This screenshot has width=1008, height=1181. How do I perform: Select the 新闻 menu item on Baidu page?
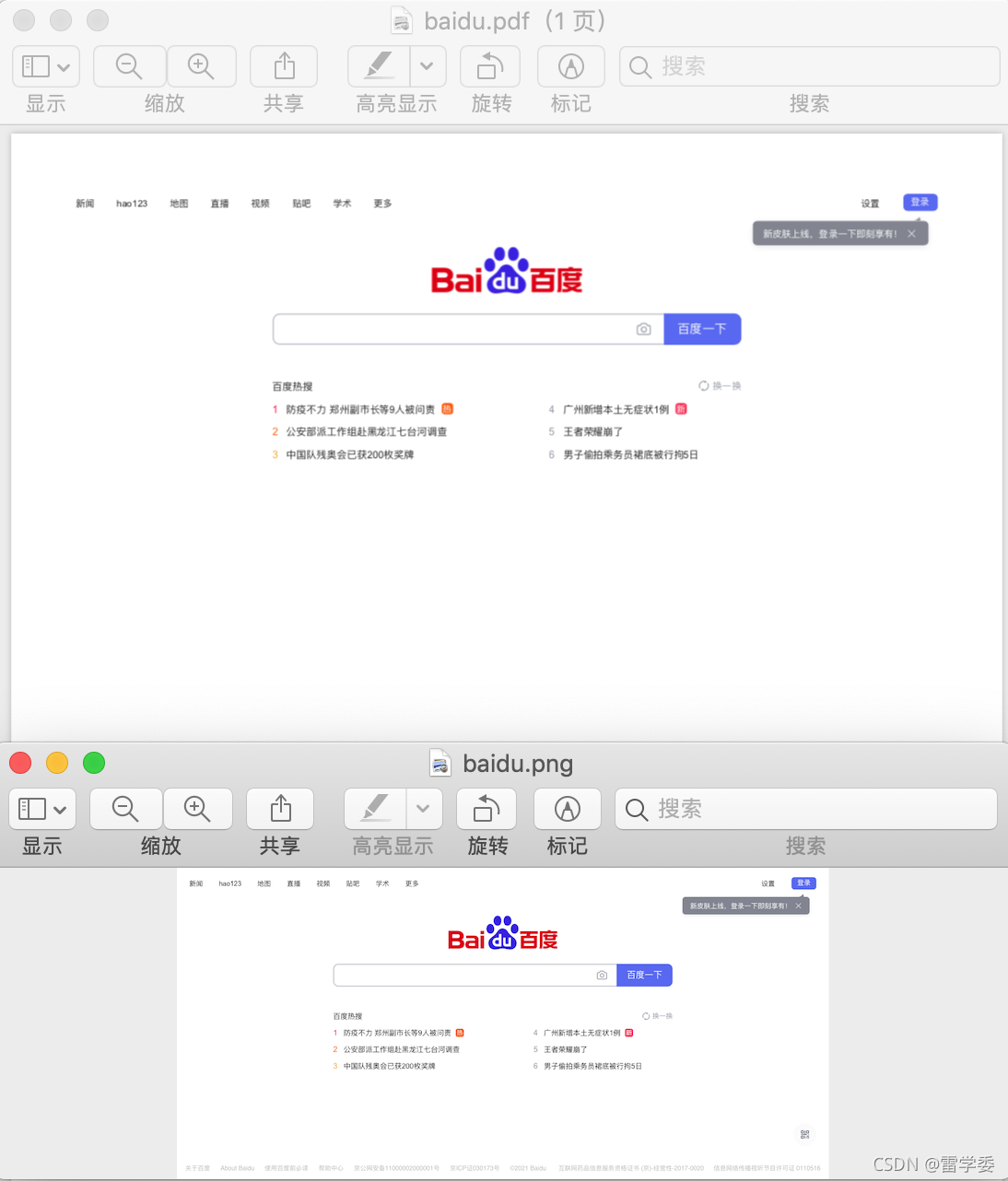click(85, 204)
